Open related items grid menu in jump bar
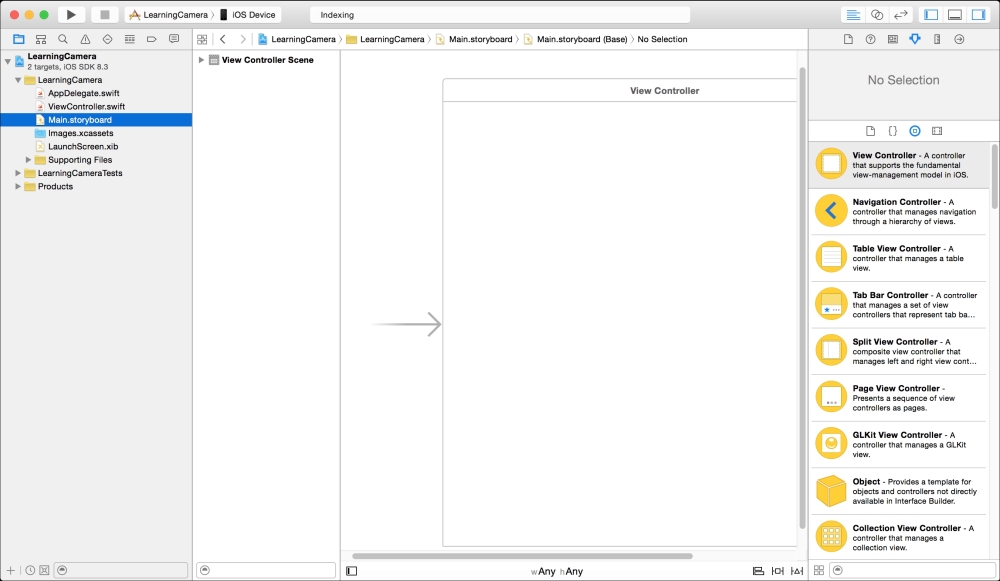 tap(202, 40)
